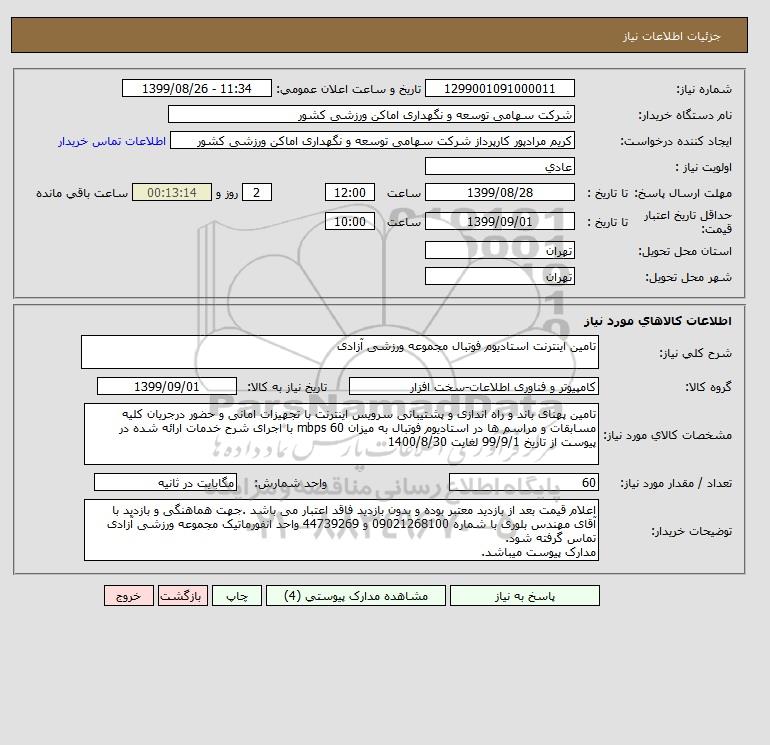Open اطلاعات تماس خریدار link
Viewport: 770px width, 745px height.
(x=112, y=141)
